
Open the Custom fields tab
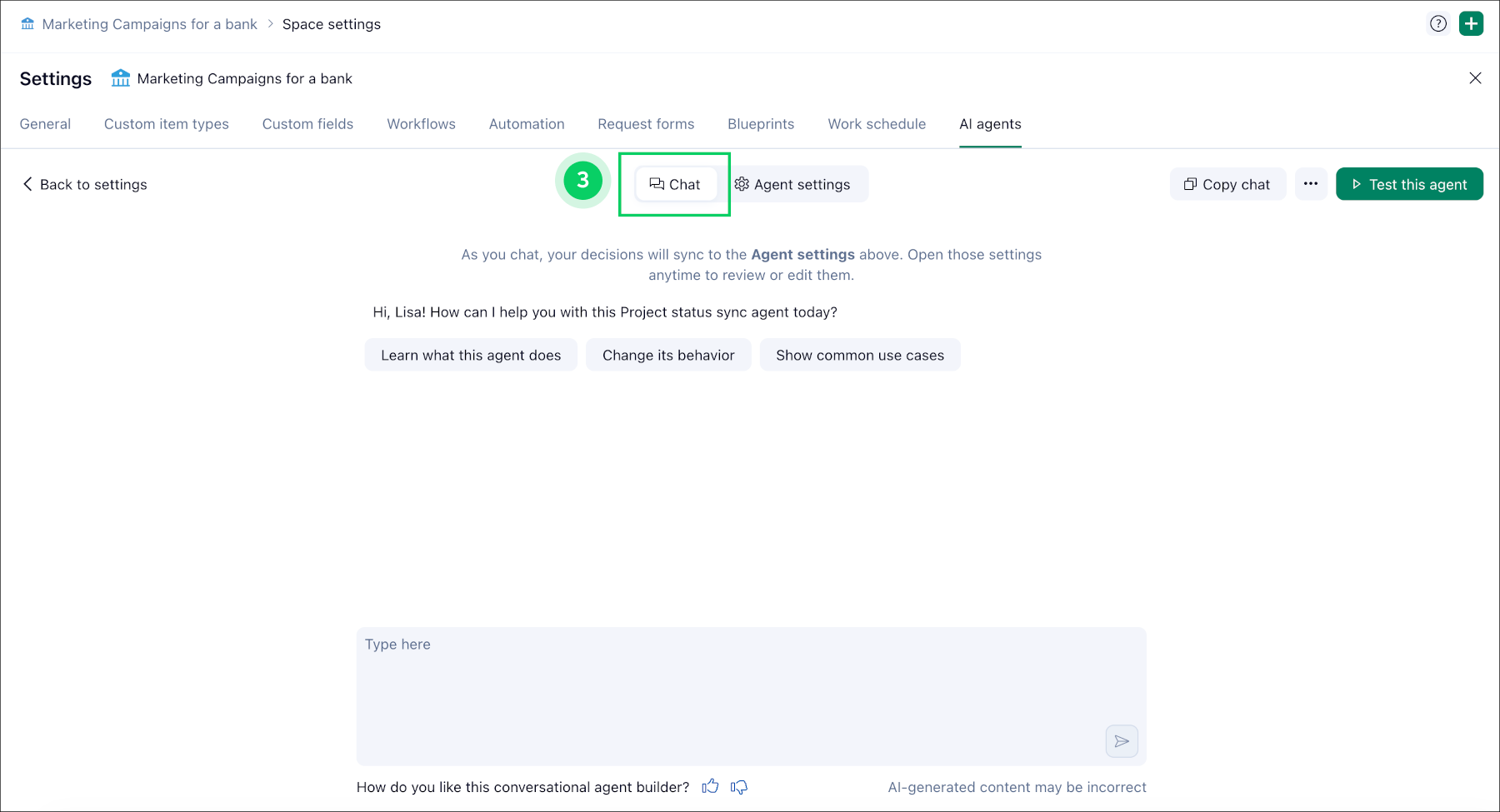pos(307,124)
